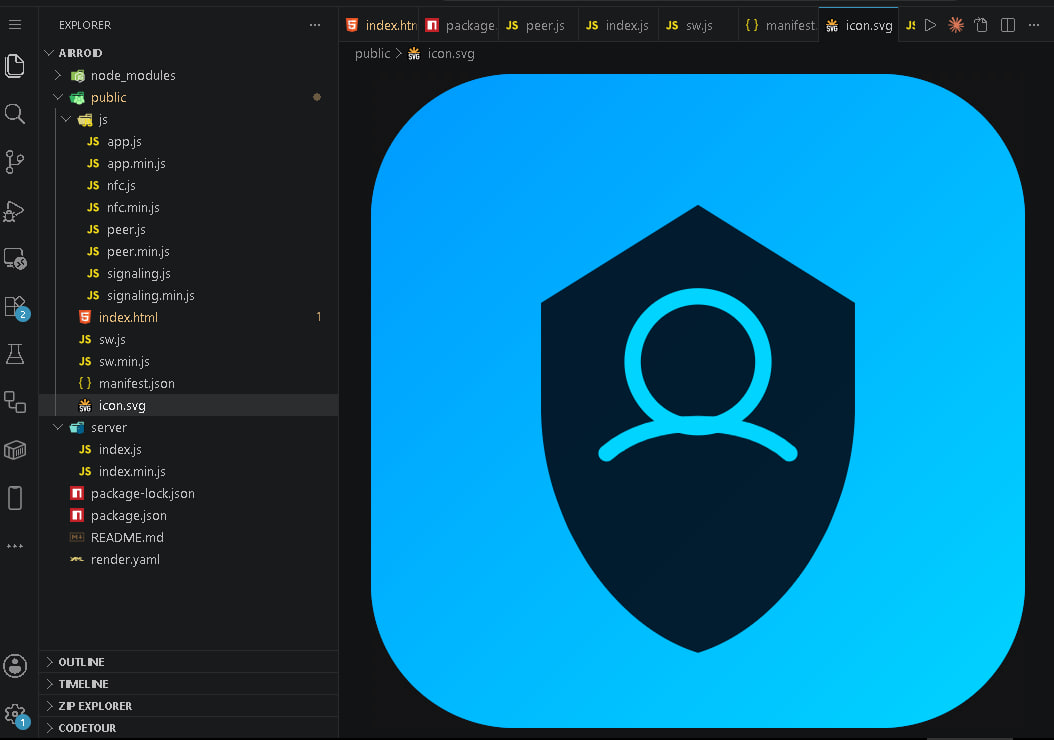Click the open changes file icon in toolbar
The image size is (1054, 740).
(981, 26)
